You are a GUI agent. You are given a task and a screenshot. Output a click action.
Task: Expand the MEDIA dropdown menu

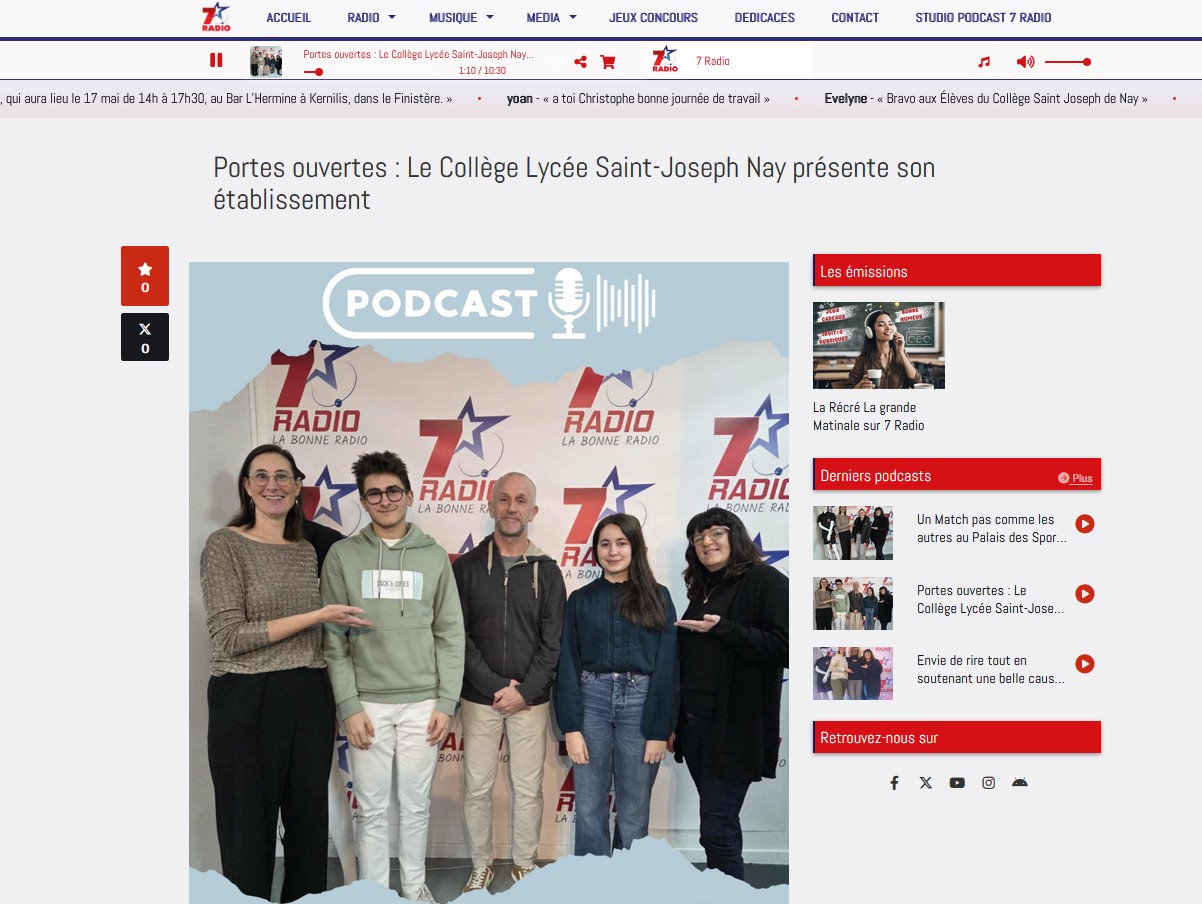551,17
